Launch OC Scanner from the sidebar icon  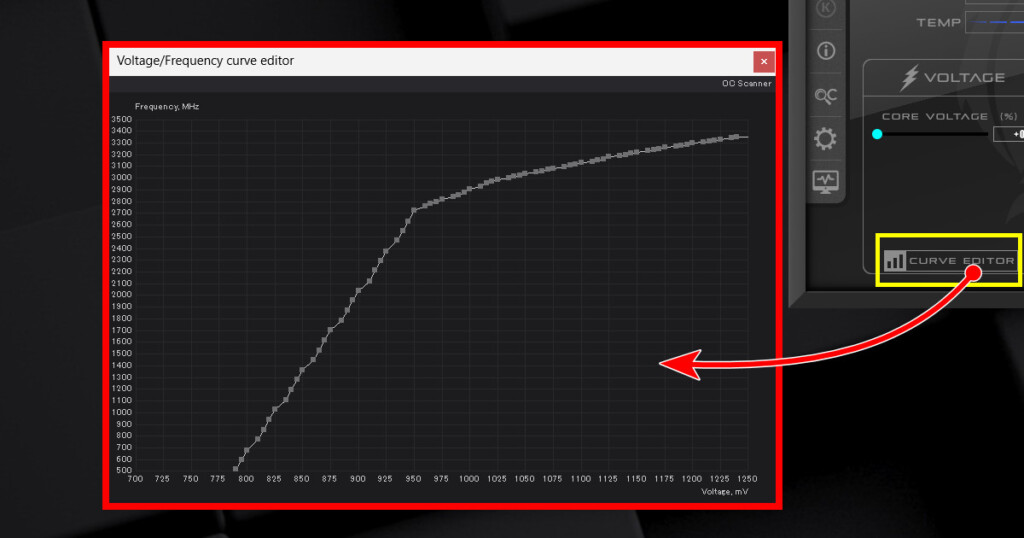click(826, 95)
